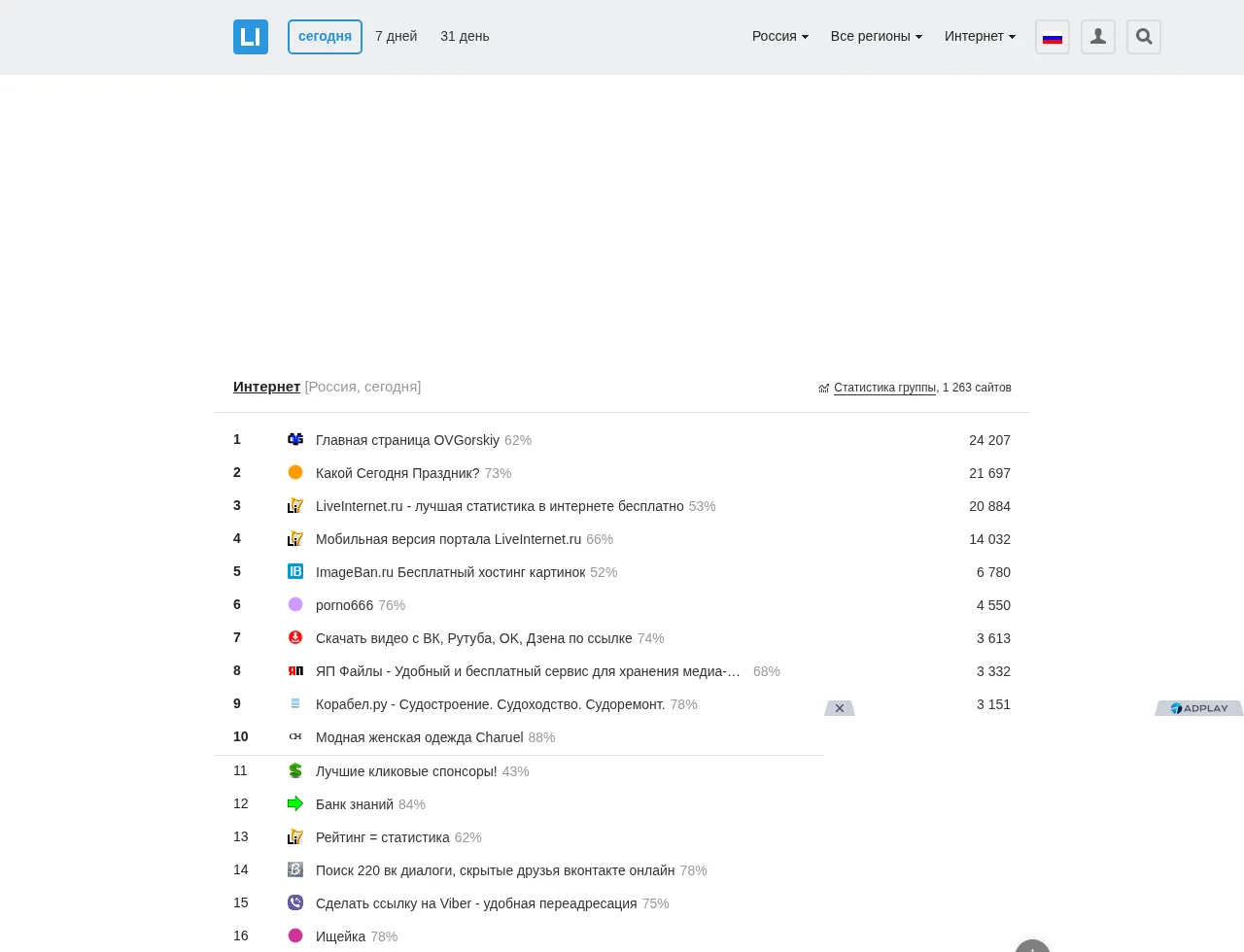Switch to the 31 день period
1244x952 pixels.
(465, 36)
